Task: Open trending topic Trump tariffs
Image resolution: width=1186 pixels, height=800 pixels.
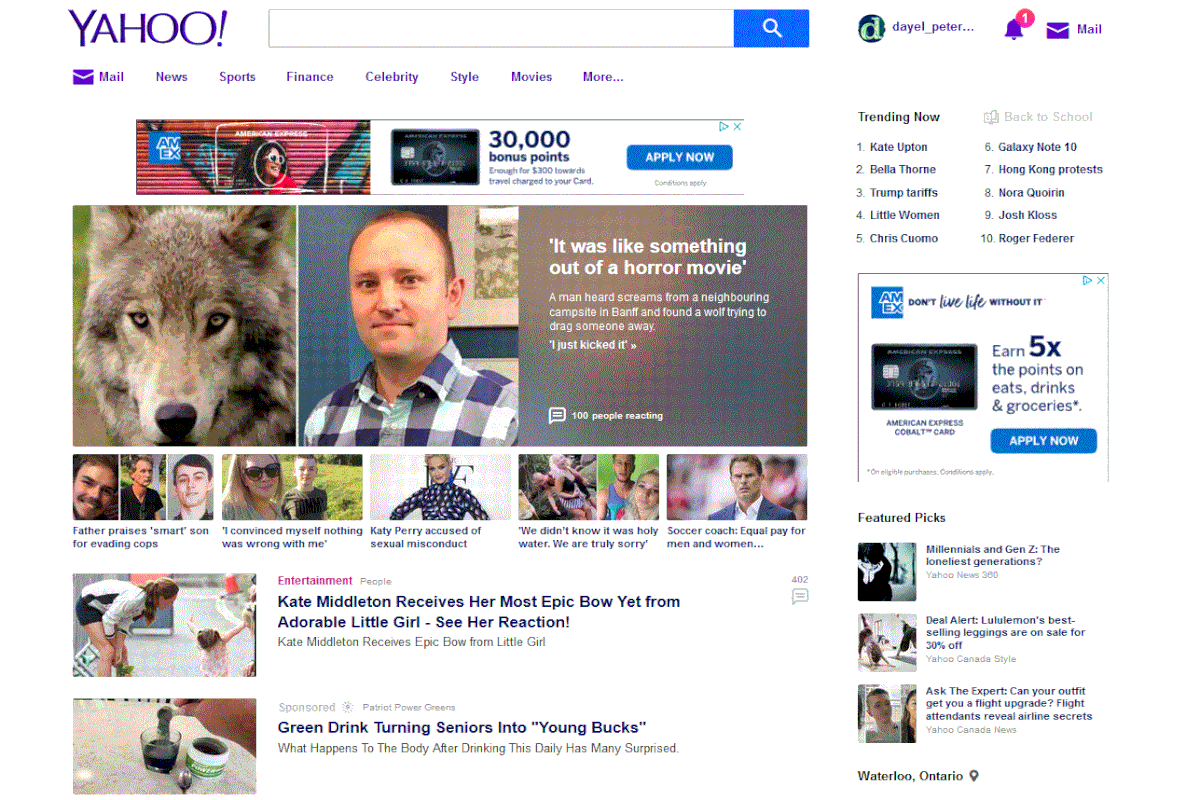Action: [x=904, y=193]
